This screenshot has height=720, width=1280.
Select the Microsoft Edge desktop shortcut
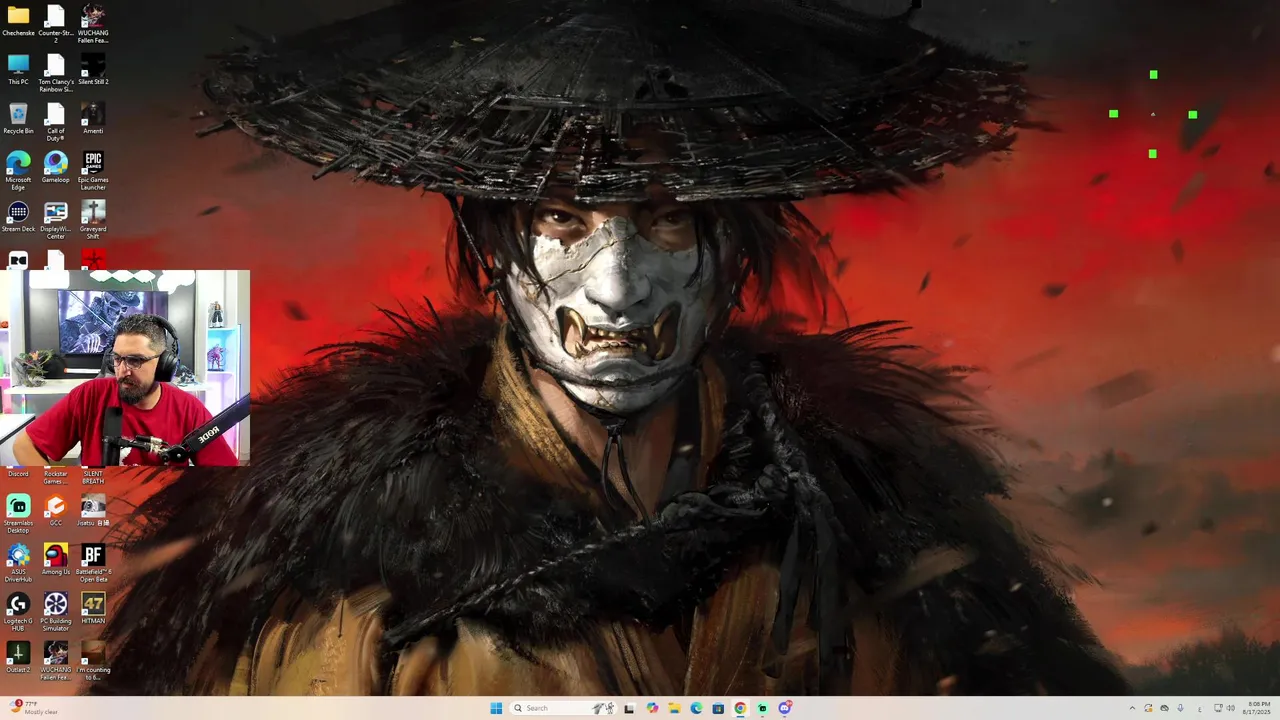coord(18,171)
